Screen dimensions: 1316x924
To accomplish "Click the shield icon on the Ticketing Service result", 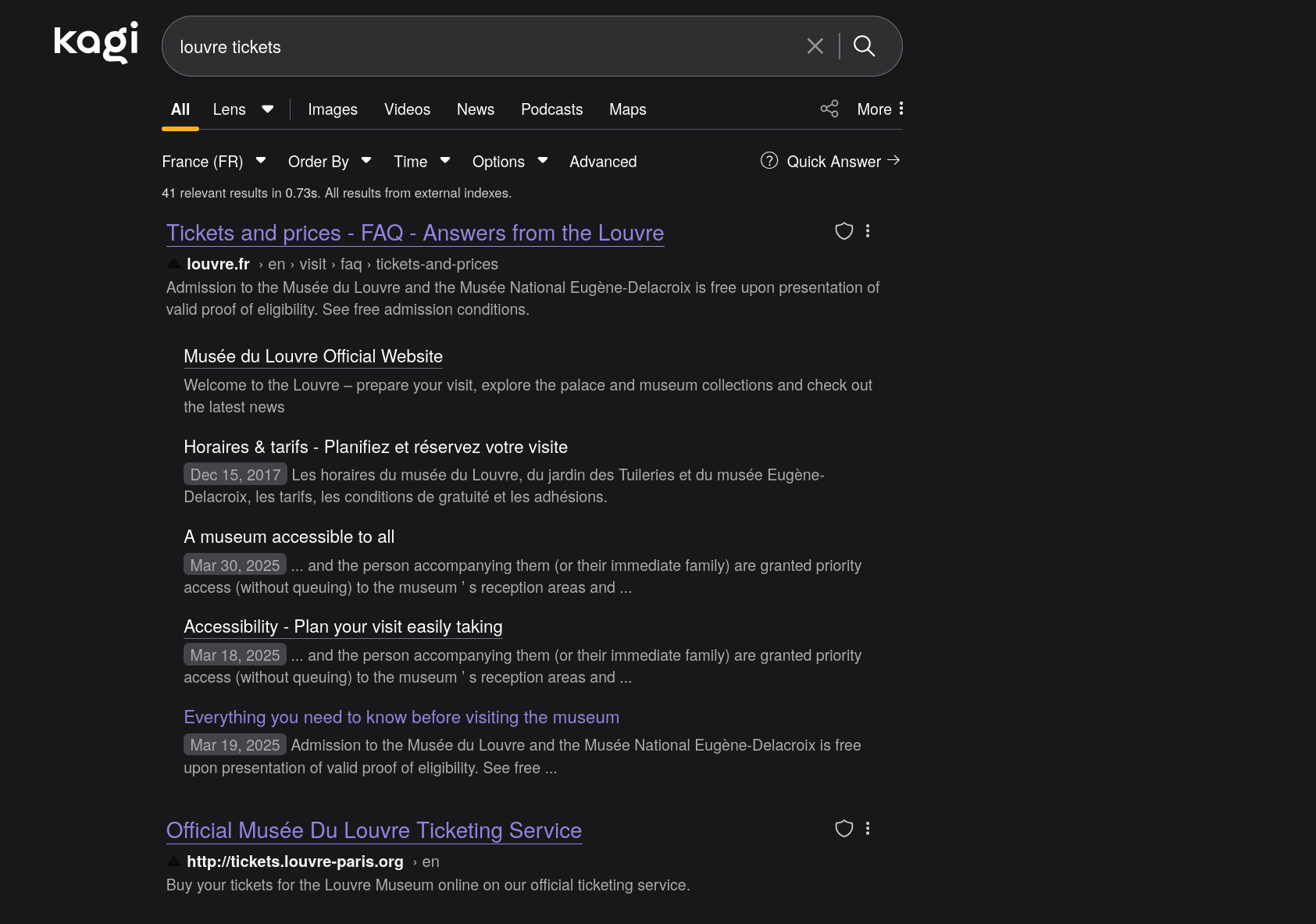I will click(843, 828).
